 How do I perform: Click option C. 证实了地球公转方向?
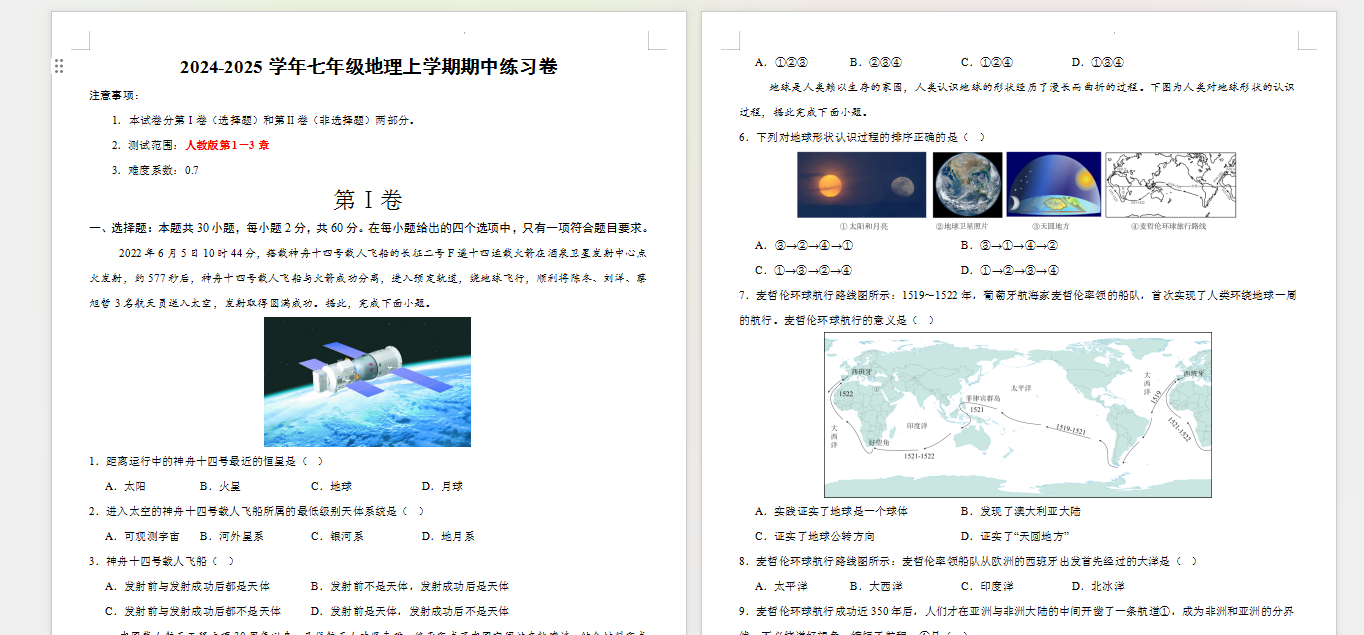tap(815, 536)
